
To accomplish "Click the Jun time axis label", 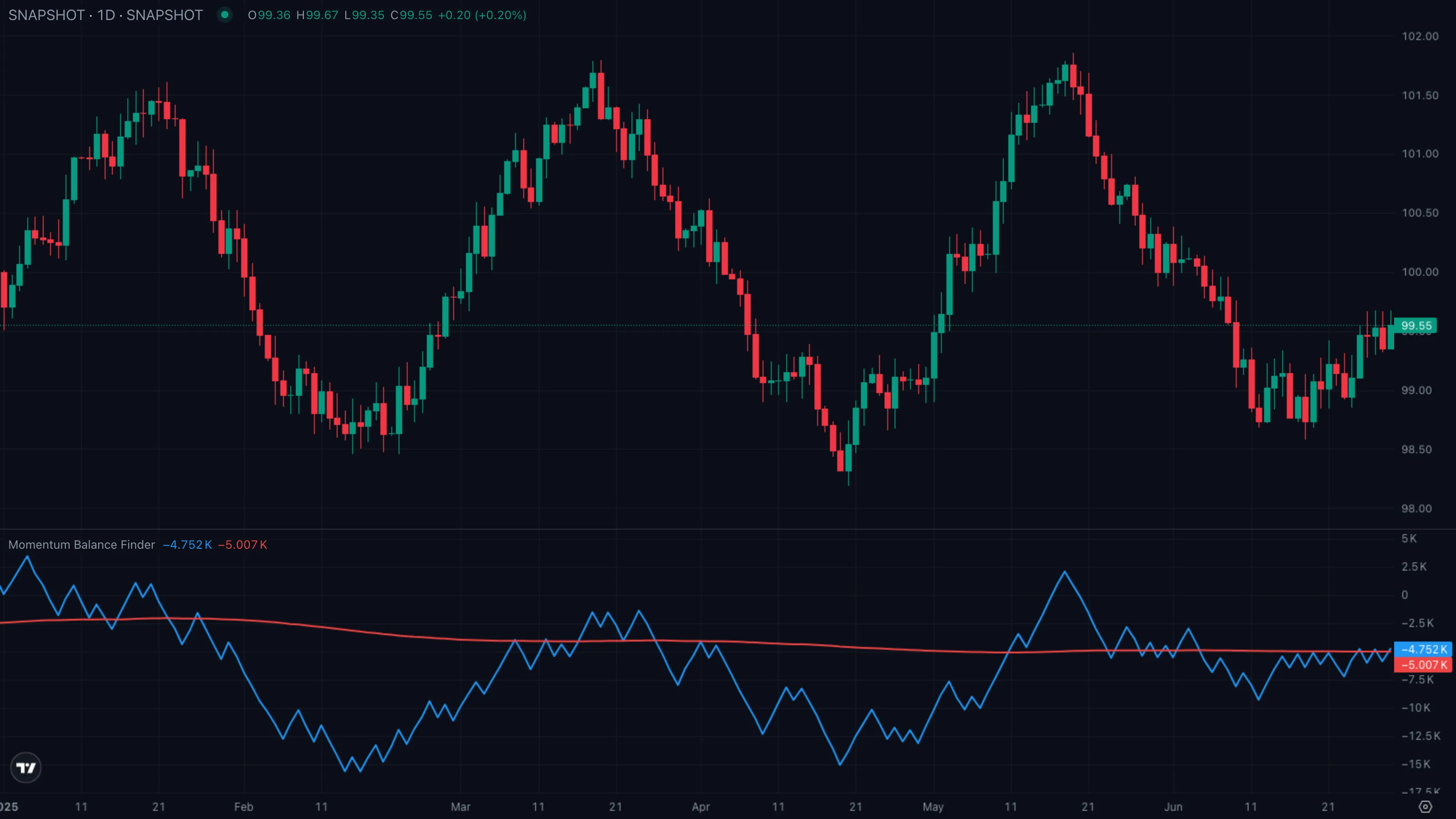I will (1173, 807).
